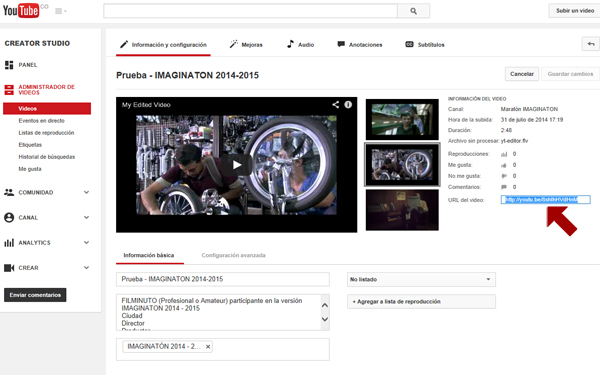Click the info icon on video player

348,104
